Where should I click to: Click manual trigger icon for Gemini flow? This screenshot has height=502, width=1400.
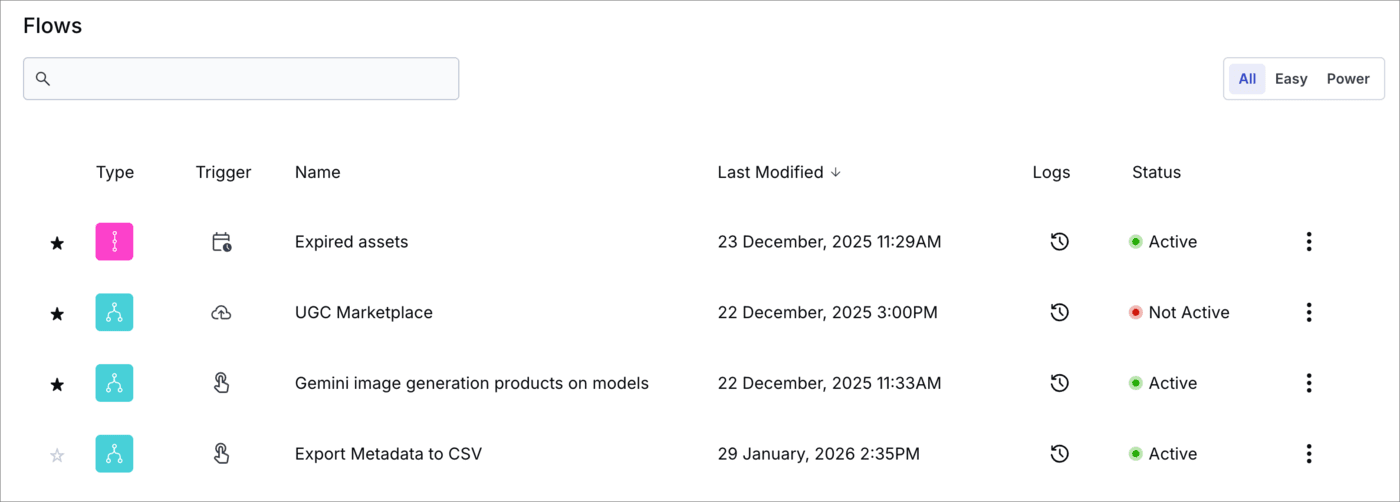[222, 383]
